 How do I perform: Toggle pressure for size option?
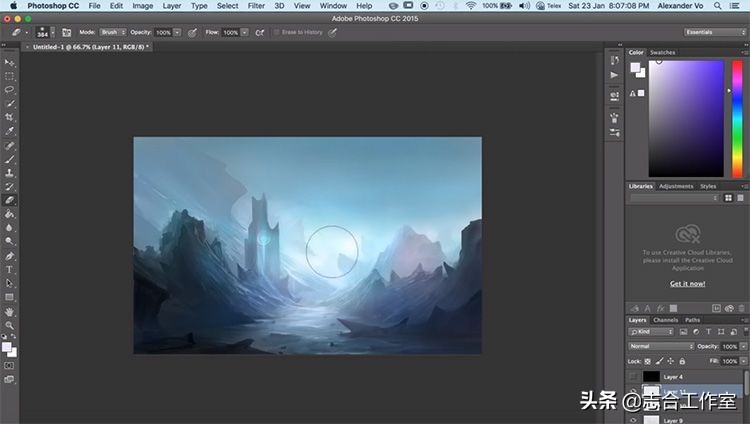(332, 33)
